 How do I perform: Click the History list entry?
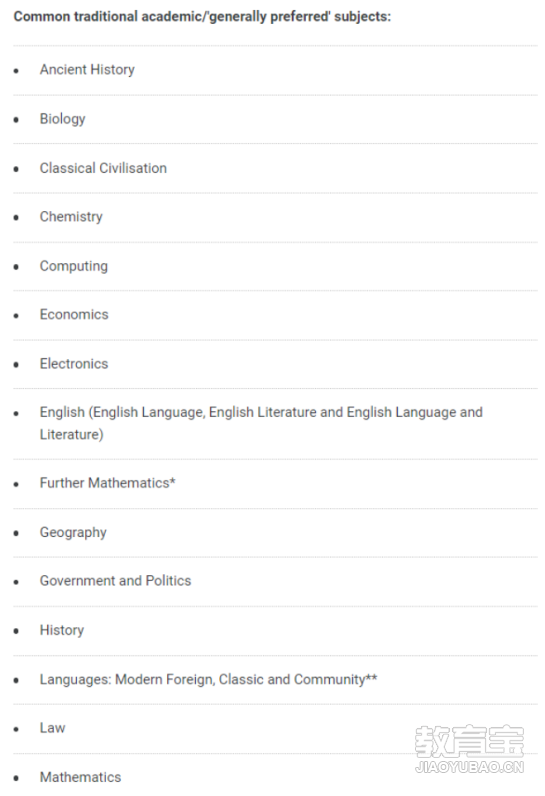pyautogui.click(x=62, y=631)
